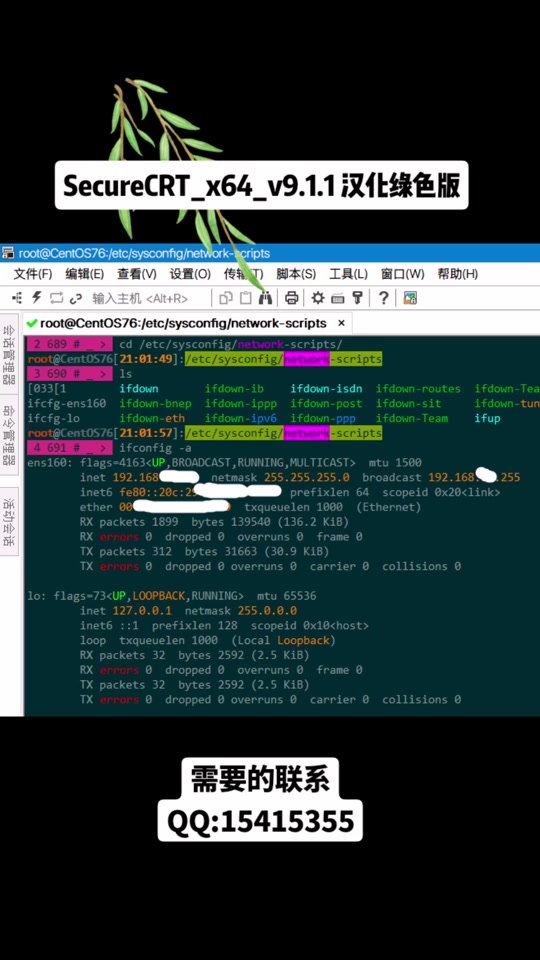Image resolution: width=540 pixels, height=960 pixels.
Task: Open the 编辑(E) menu
Action: point(85,274)
